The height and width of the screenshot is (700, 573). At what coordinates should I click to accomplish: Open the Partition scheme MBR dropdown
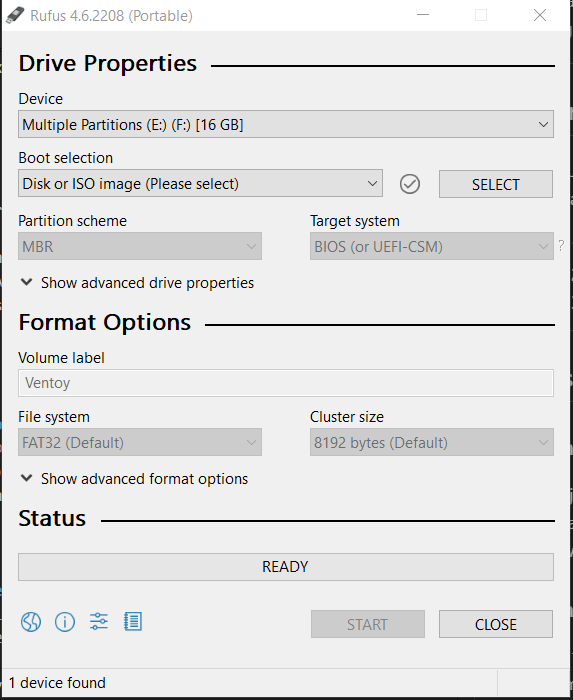140,246
